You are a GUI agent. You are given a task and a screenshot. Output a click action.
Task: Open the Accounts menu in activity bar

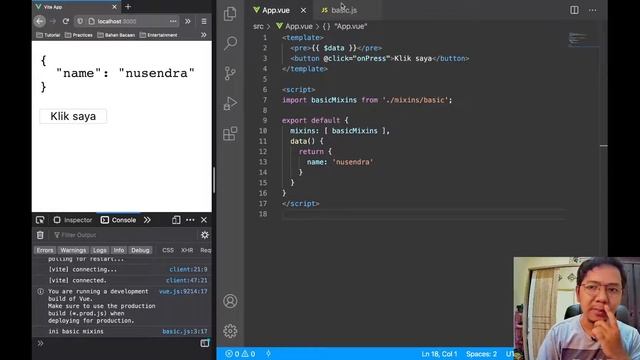coord(230,301)
